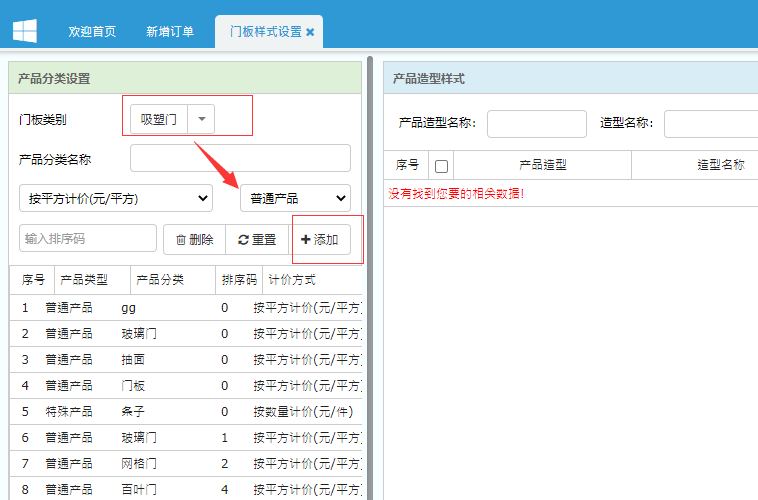Click the 产品造型样式 panel title
The image size is (758, 500).
tap(429, 78)
